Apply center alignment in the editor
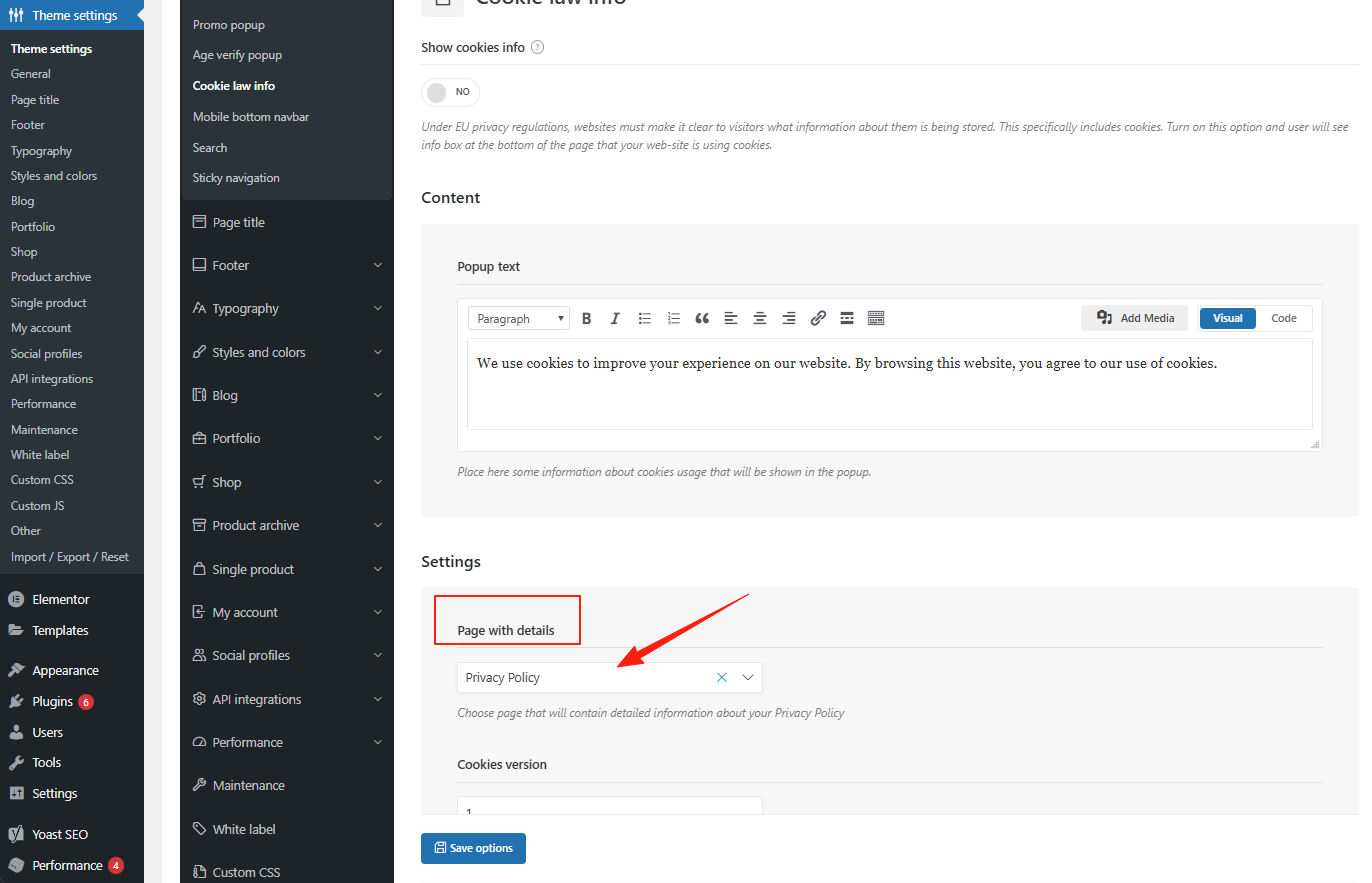 tap(760, 318)
